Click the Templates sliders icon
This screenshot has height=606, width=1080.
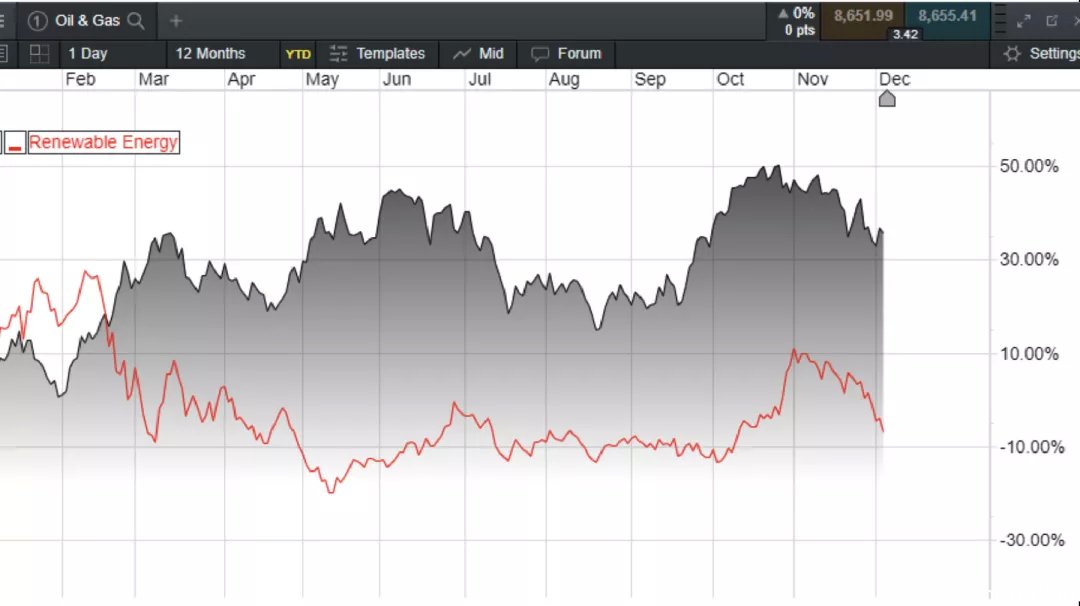point(338,54)
